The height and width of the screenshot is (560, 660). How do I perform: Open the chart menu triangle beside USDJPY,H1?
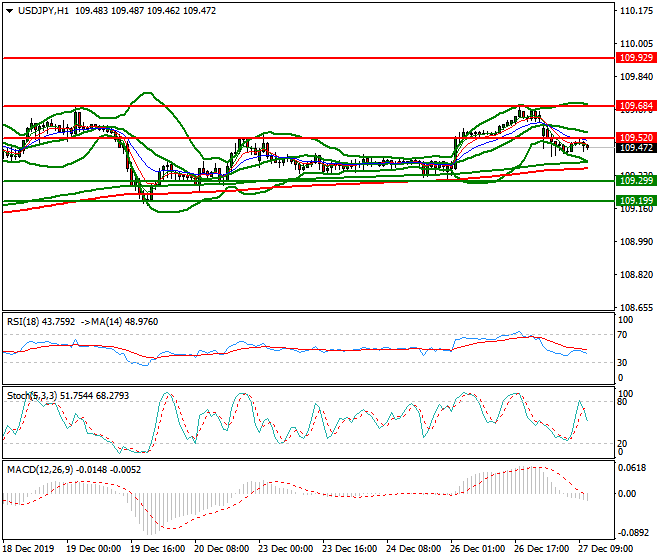[x=10, y=11]
